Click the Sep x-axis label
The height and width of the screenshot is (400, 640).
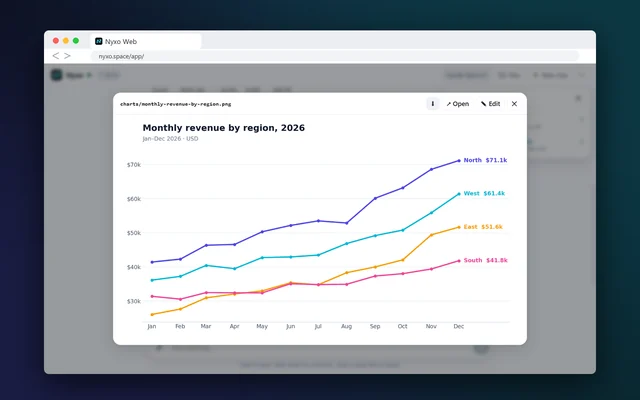click(375, 326)
